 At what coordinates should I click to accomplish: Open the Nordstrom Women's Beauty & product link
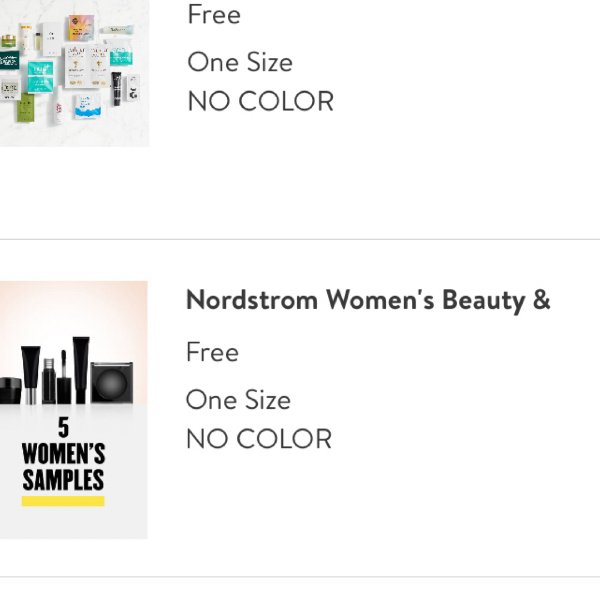pos(368,300)
